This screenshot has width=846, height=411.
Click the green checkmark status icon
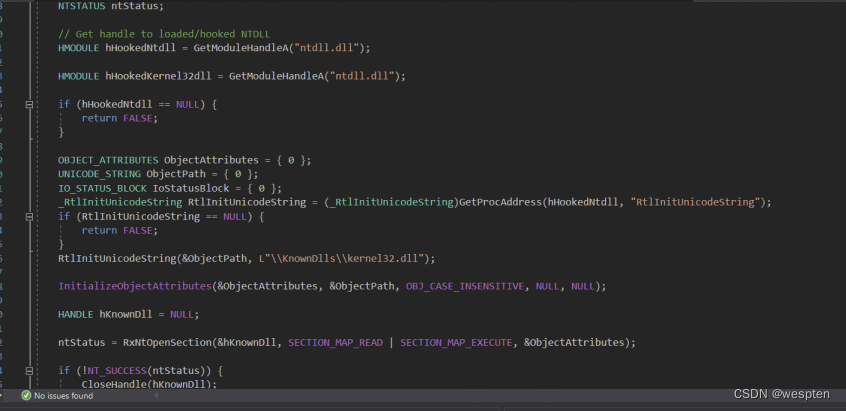[x=26, y=396]
